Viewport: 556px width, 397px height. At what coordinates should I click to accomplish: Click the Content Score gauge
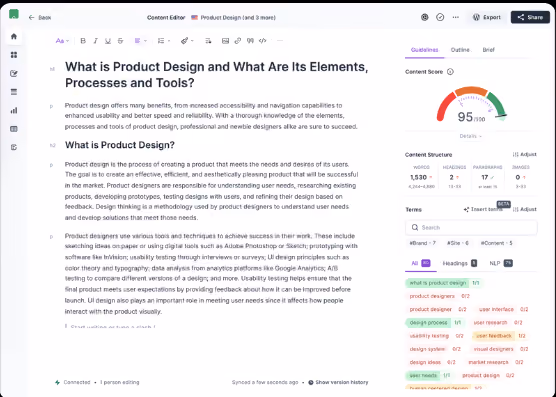(x=471, y=105)
